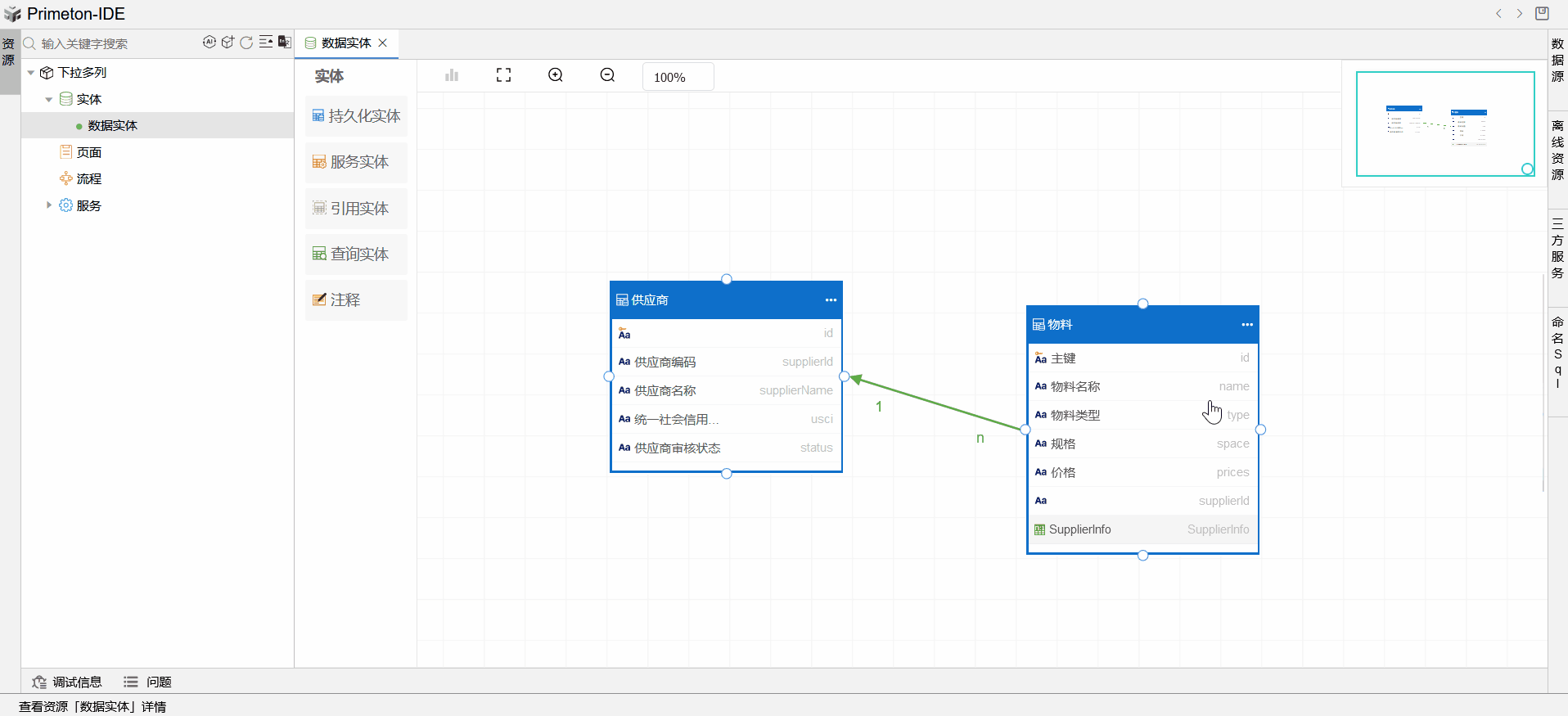
Task: Click the AI assistant icon in resource toolbar
Action: [x=210, y=43]
